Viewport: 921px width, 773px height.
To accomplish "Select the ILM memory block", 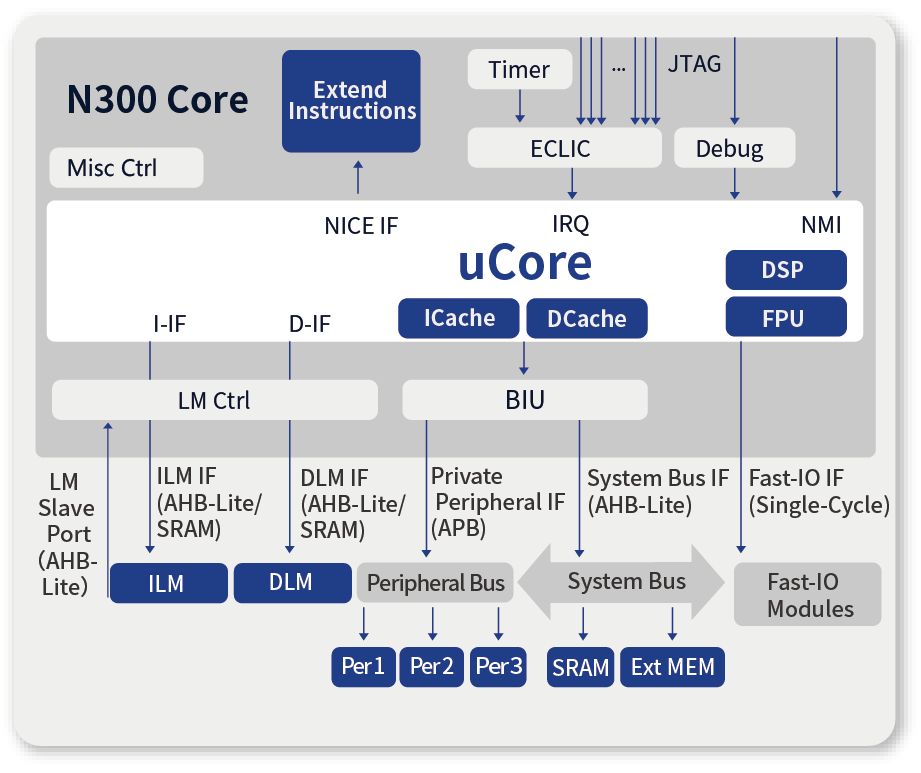I will [168, 584].
